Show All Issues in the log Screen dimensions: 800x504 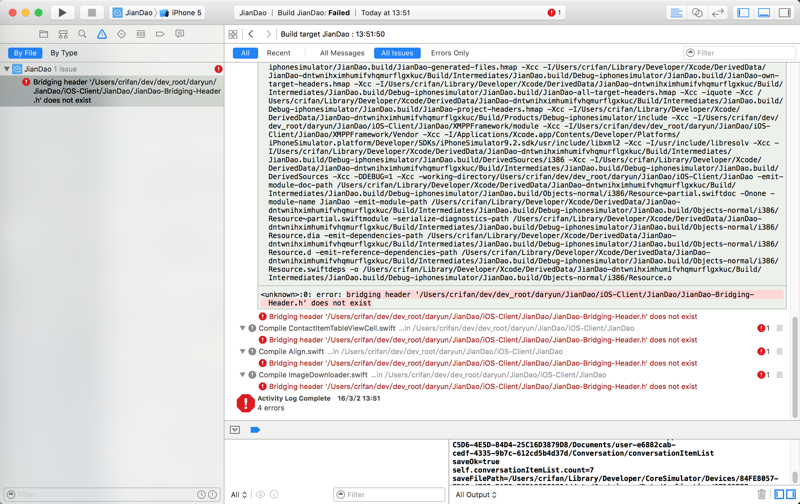[x=397, y=53]
